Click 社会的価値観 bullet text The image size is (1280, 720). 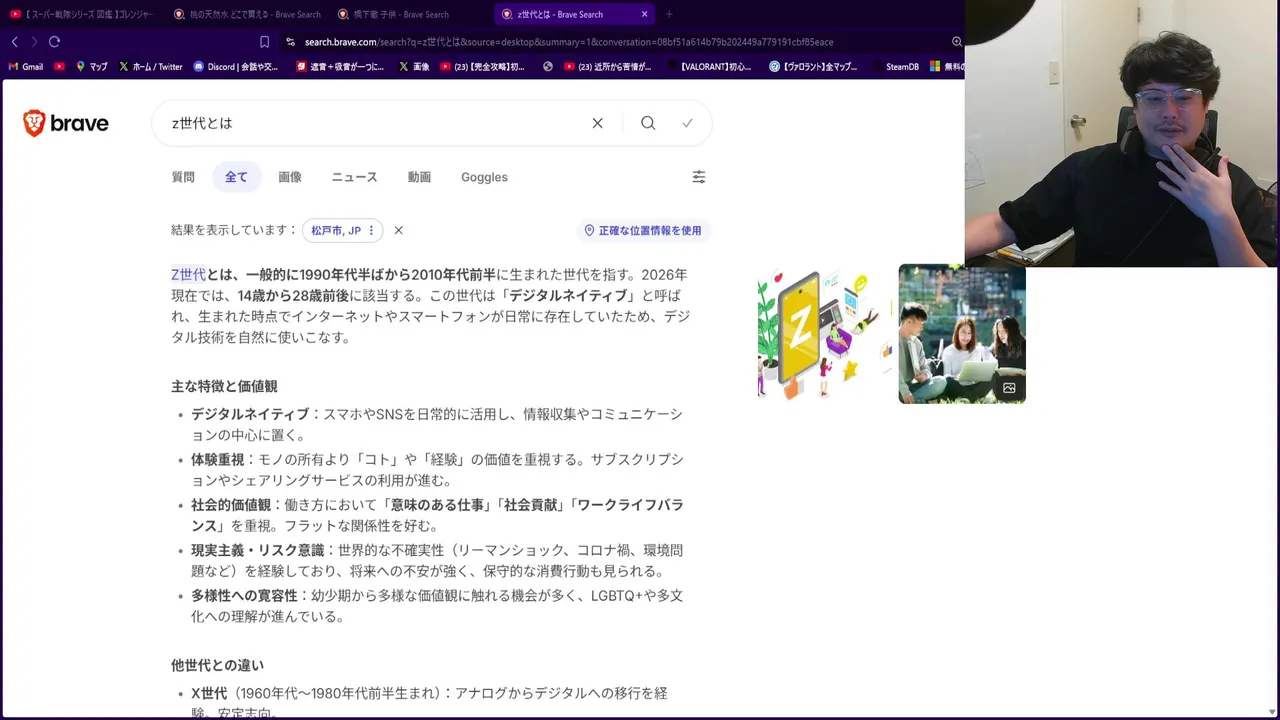pyautogui.click(x=231, y=505)
